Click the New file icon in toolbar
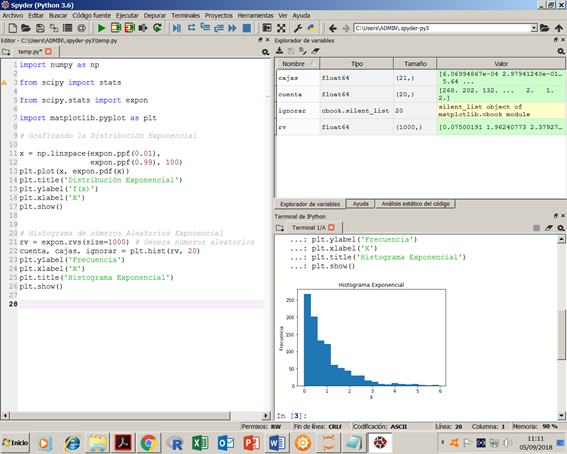 pos(13,28)
